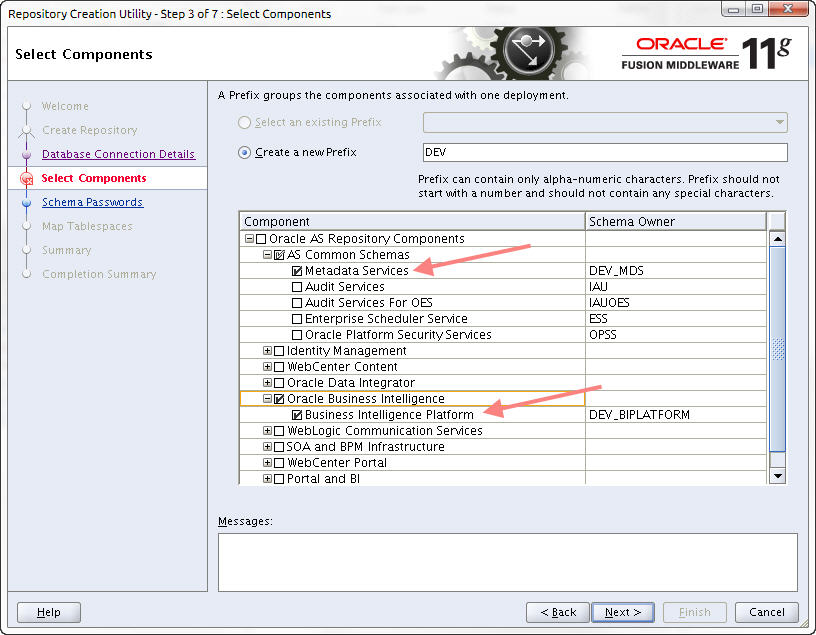816x635 pixels.
Task: Select the Select Components step
Action: tap(94, 178)
